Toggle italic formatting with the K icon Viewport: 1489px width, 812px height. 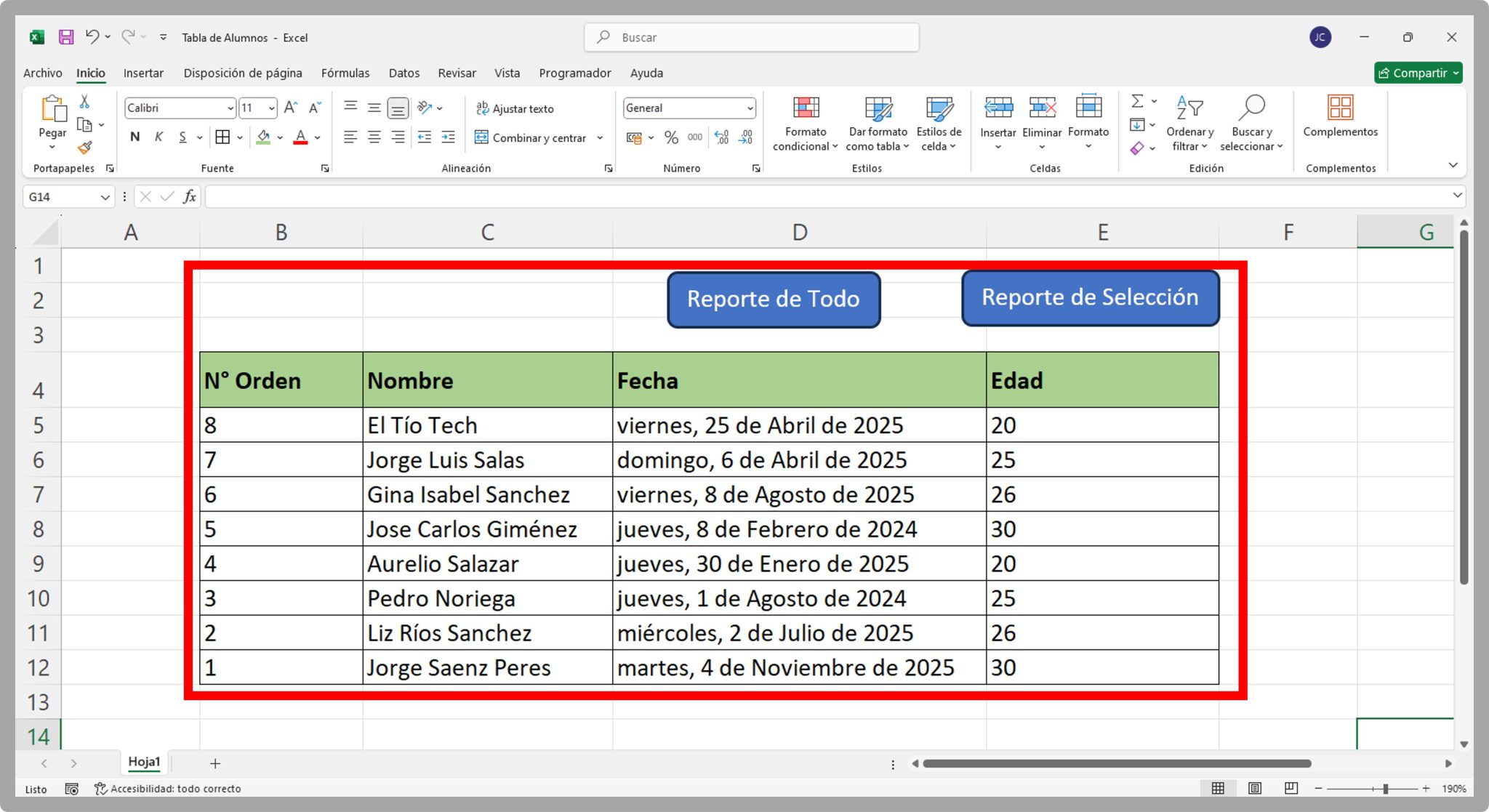click(158, 136)
